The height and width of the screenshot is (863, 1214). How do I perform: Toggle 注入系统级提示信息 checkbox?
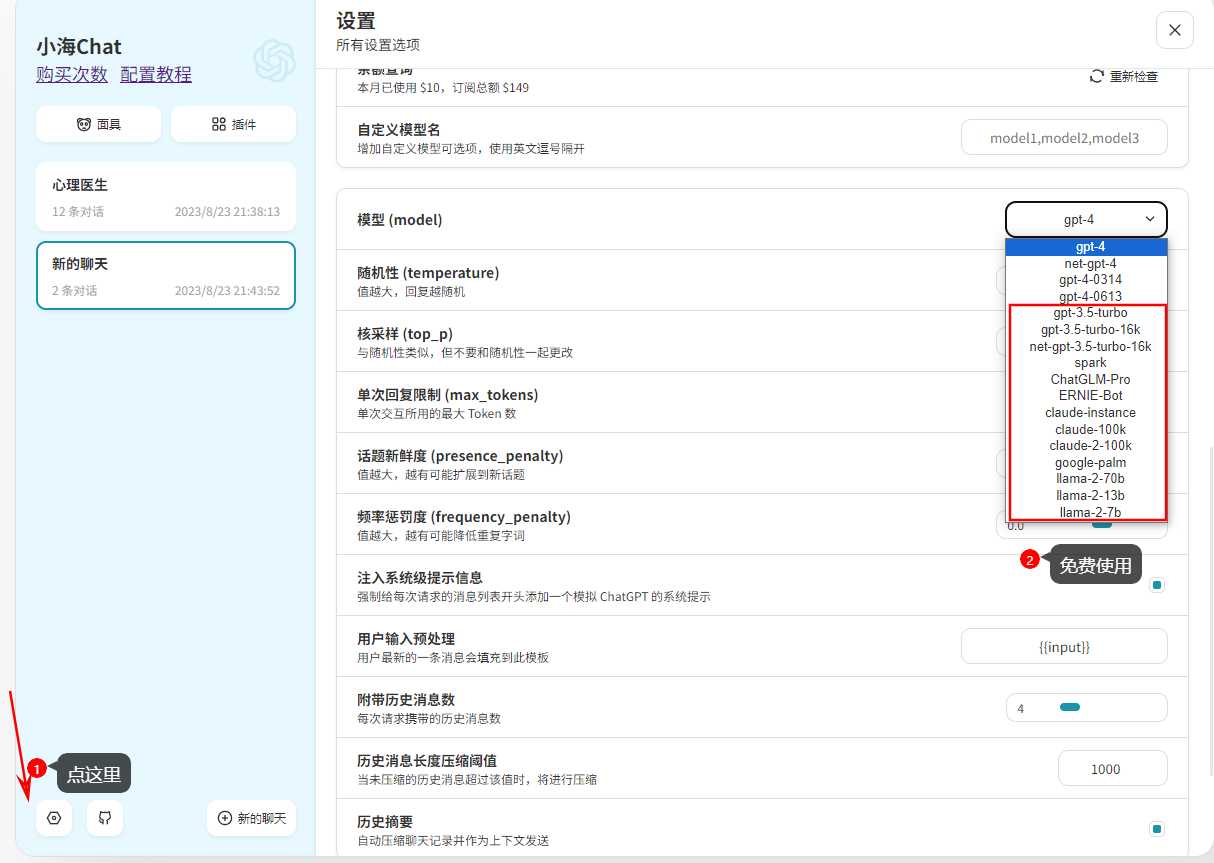1157,585
